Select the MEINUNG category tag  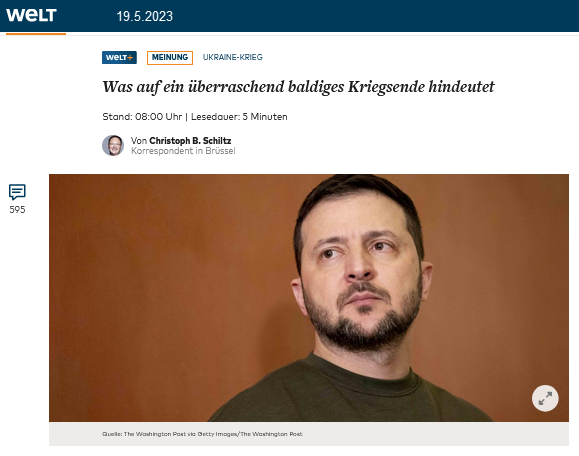click(x=170, y=58)
